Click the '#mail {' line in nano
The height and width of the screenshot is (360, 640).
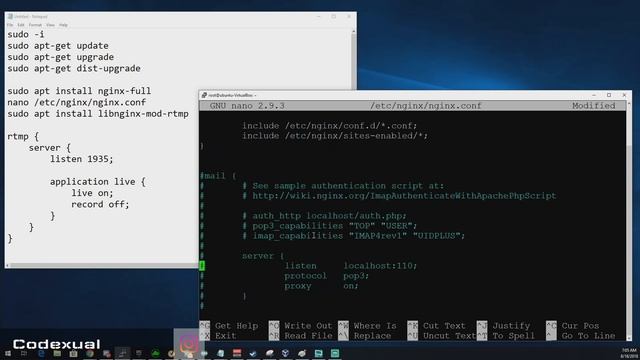pyautogui.click(x=218, y=176)
